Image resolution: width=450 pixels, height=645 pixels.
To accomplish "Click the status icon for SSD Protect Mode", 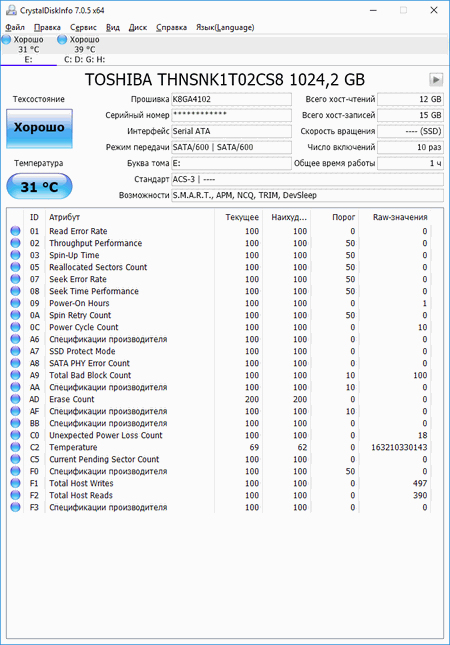I will [x=15, y=351].
